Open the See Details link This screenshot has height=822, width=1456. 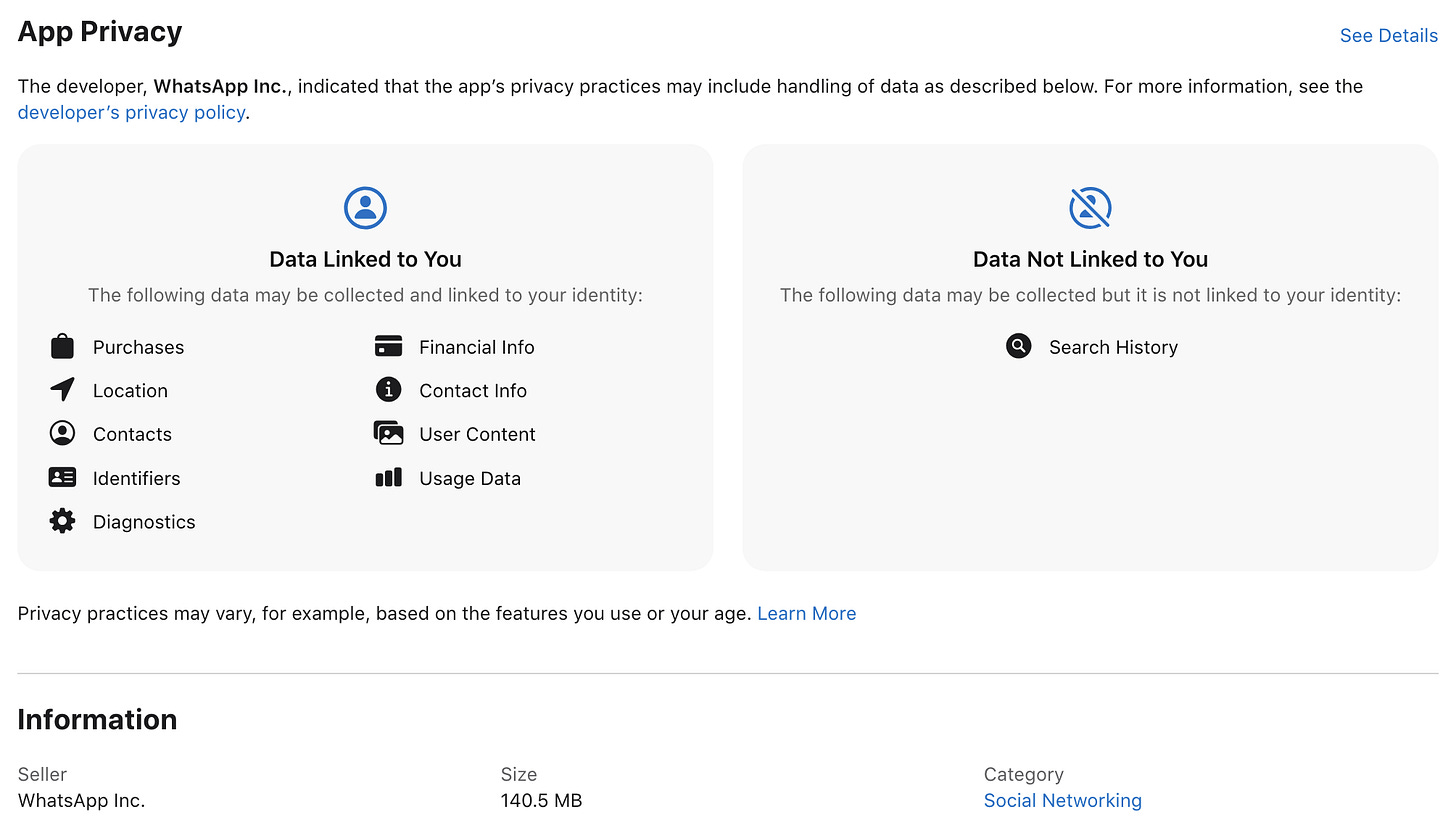1388,35
